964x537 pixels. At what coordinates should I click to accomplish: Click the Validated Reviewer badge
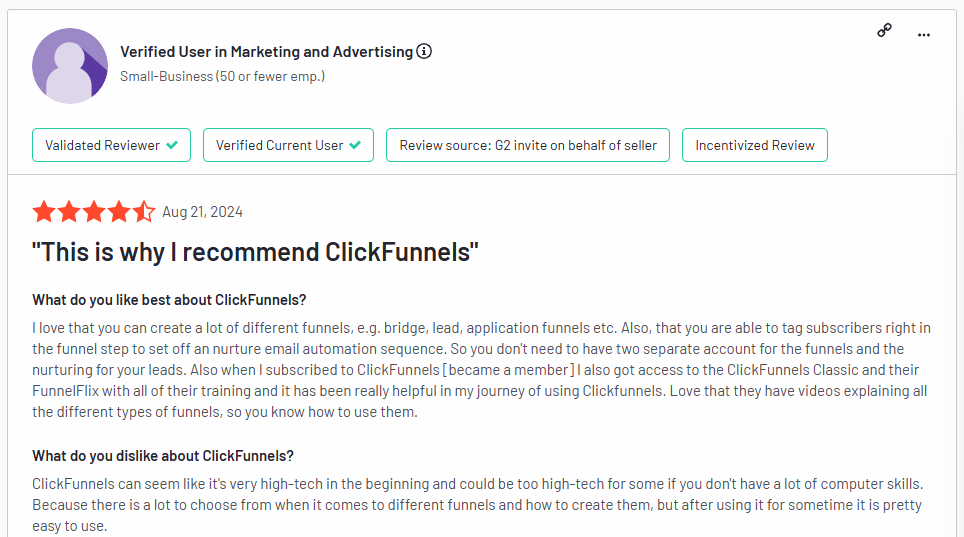tap(111, 145)
